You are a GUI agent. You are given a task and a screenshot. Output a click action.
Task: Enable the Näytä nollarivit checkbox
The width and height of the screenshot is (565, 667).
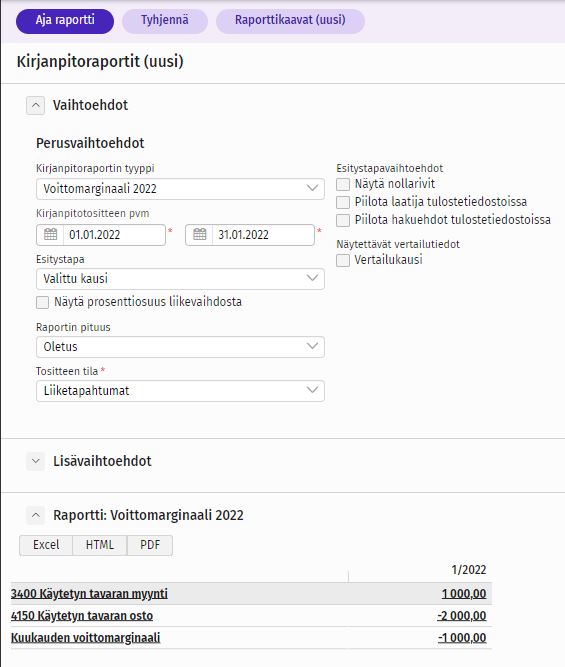(x=343, y=184)
